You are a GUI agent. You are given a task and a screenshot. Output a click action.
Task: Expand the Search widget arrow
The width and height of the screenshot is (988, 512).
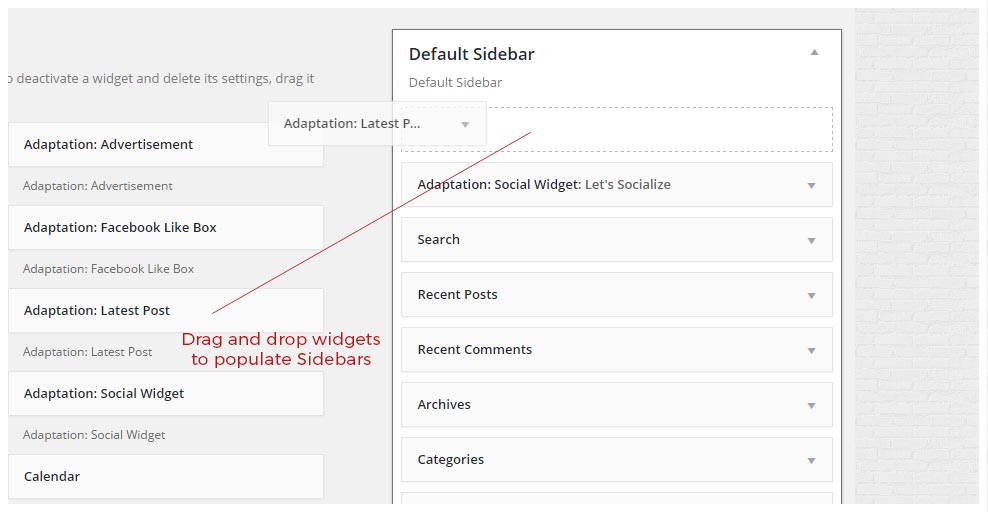click(x=811, y=240)
